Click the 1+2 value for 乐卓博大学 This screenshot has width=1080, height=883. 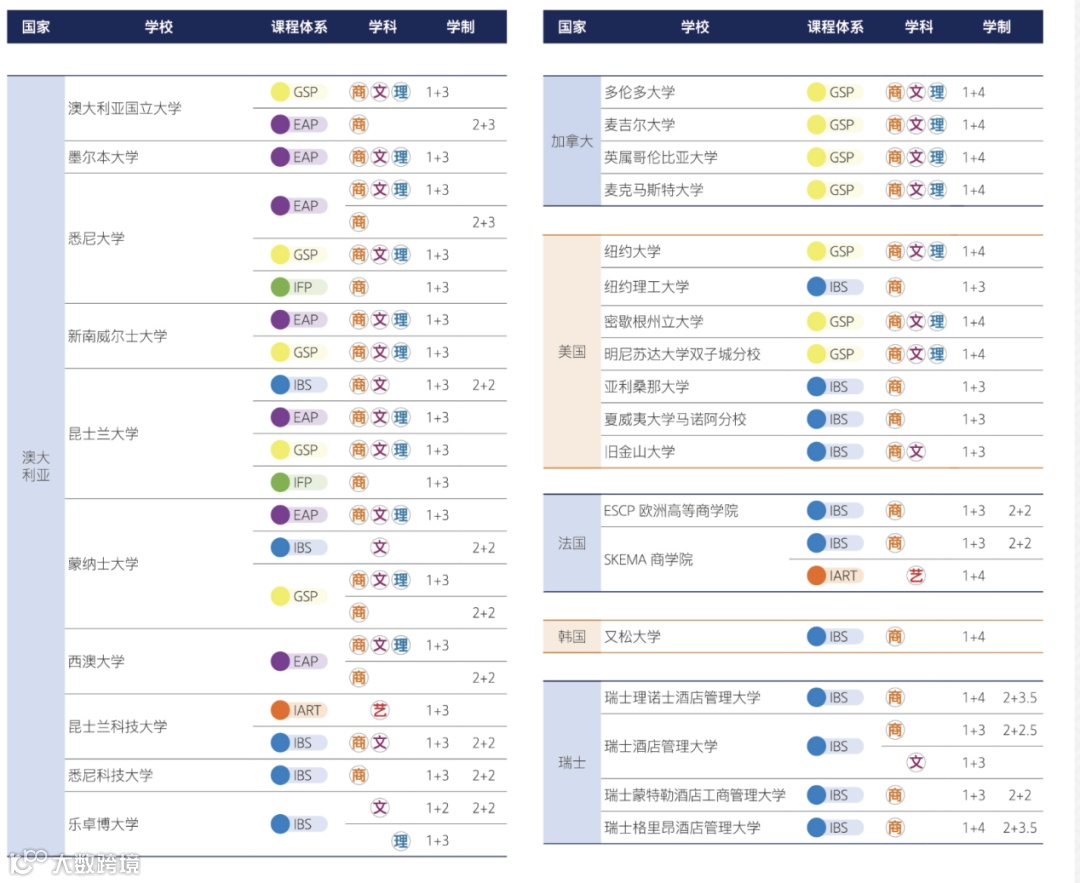pos(437,808)
